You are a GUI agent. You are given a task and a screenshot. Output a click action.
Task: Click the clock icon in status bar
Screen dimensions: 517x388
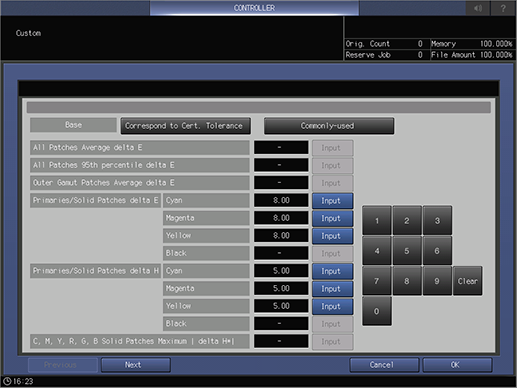[x=7, y=381]
